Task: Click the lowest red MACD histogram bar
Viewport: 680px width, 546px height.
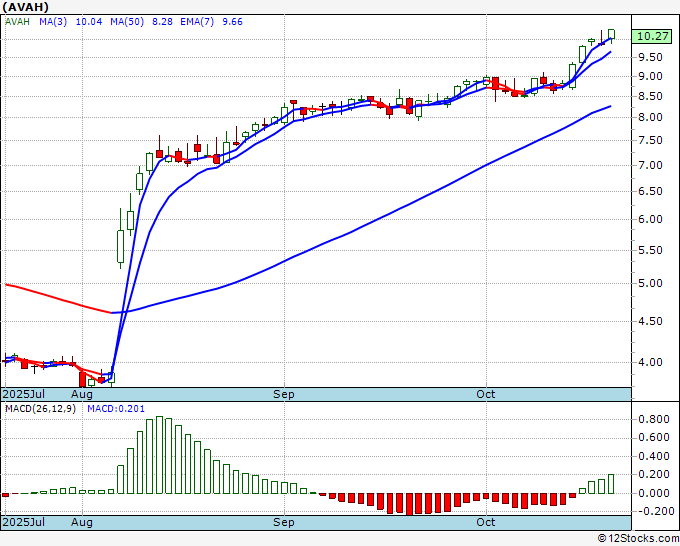Action: tap(409, 504)
